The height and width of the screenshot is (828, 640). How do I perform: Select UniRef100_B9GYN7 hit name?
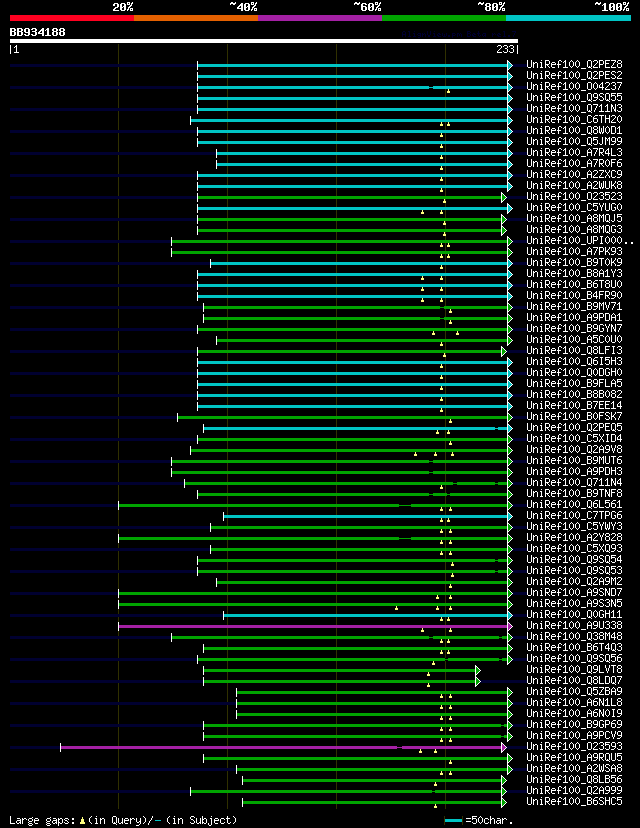574,329
